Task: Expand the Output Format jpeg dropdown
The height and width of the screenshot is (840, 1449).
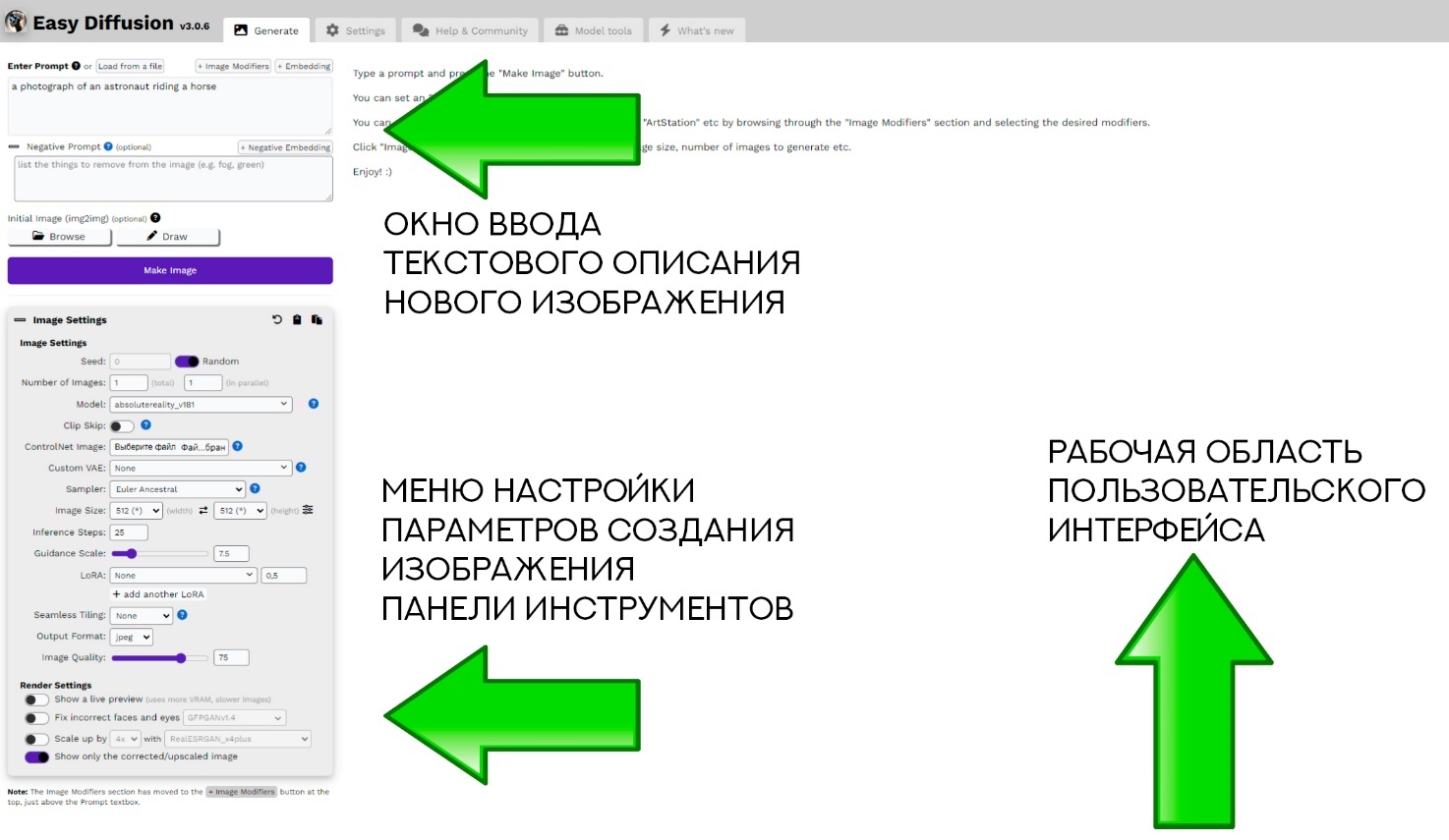Action: (132, 638)
